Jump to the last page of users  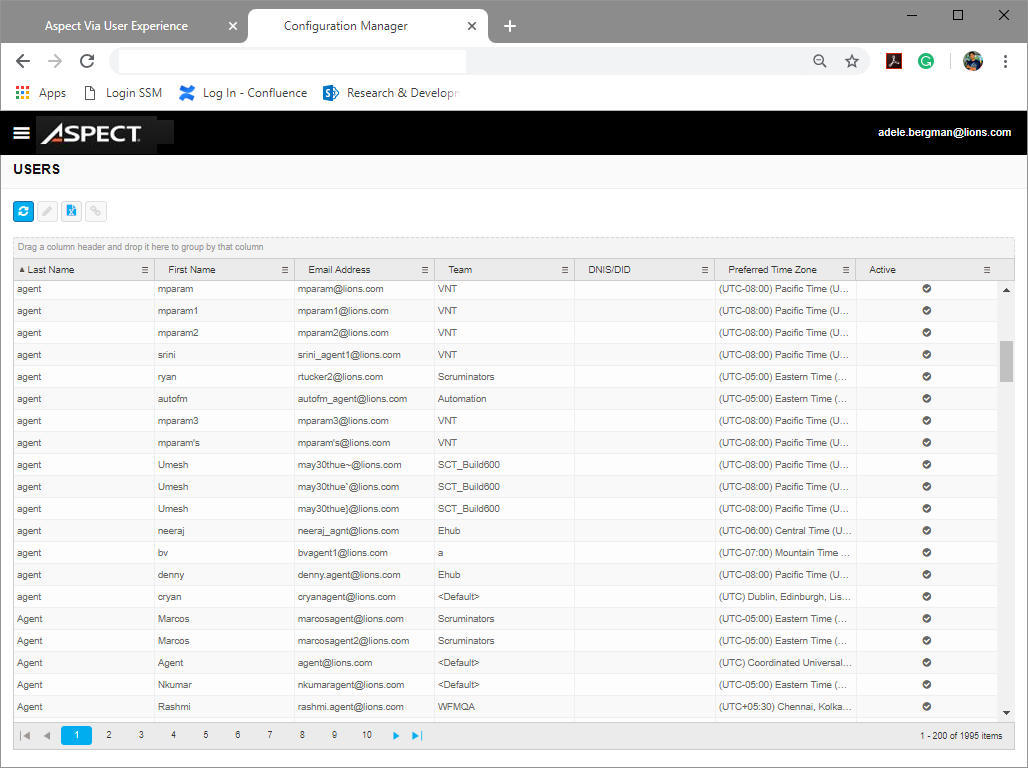(x=416, y=735)
